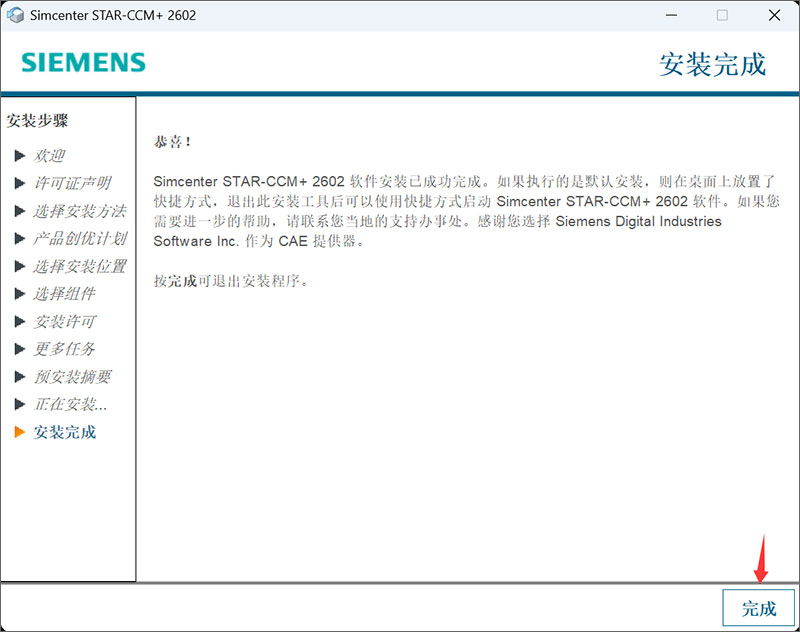Click the arrow beside 选择安装位置 step
800x632 pixels.
click(x=20, y=266)
